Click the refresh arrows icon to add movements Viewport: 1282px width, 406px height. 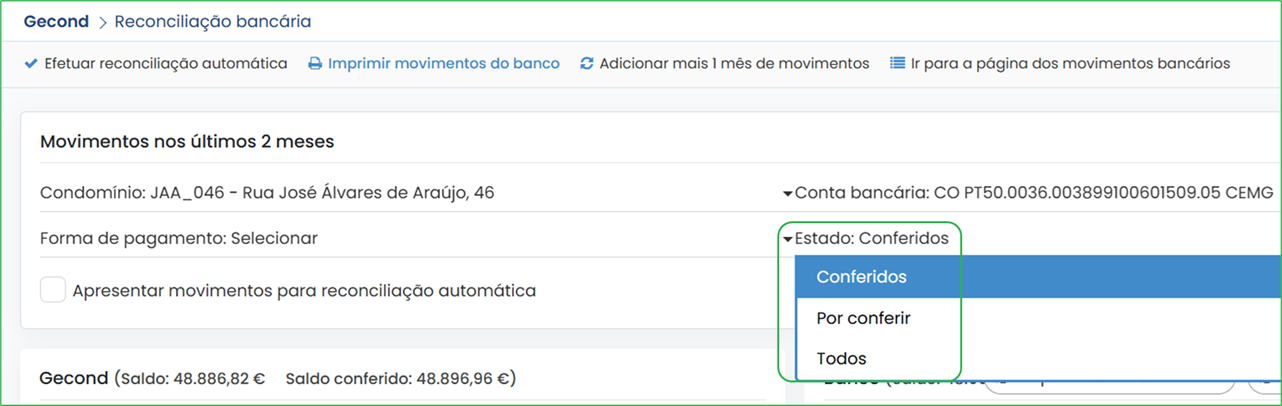tap(587, 64)
